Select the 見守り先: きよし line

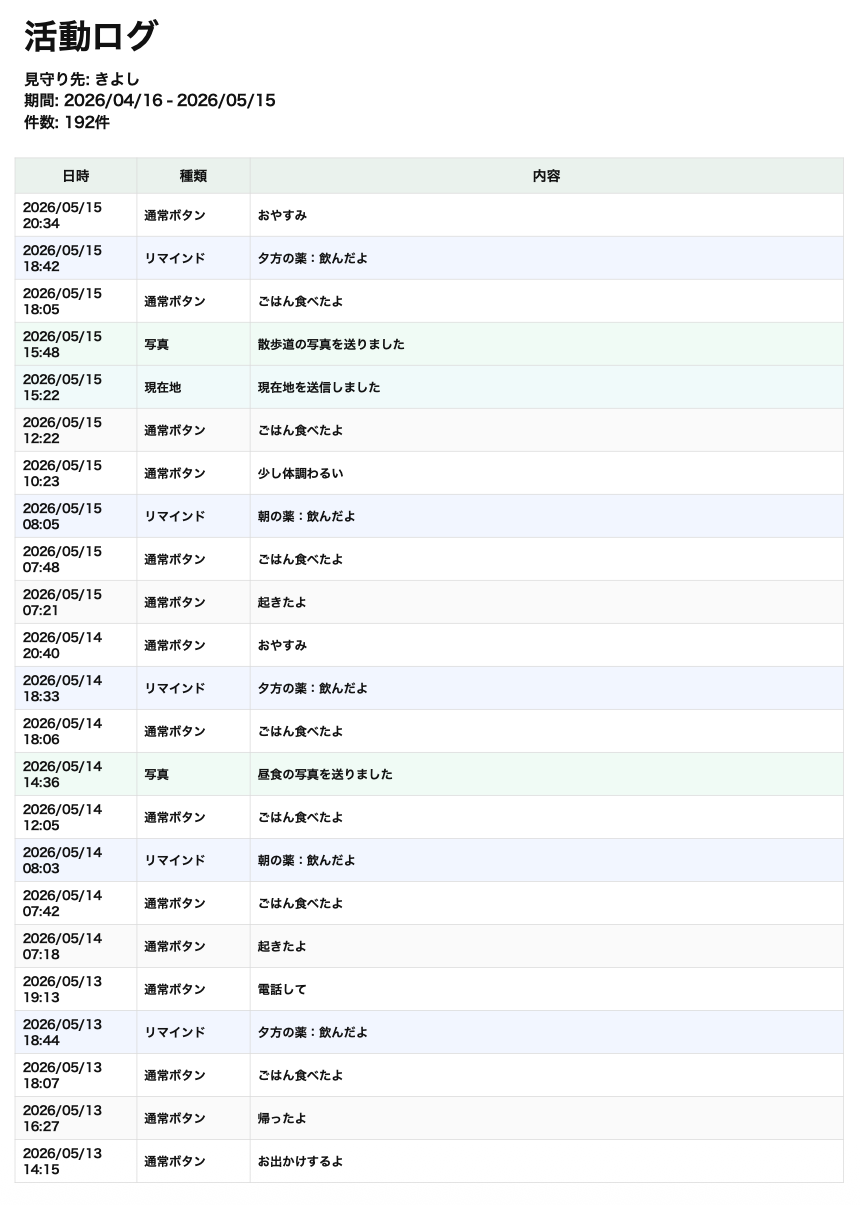[82, 79]
